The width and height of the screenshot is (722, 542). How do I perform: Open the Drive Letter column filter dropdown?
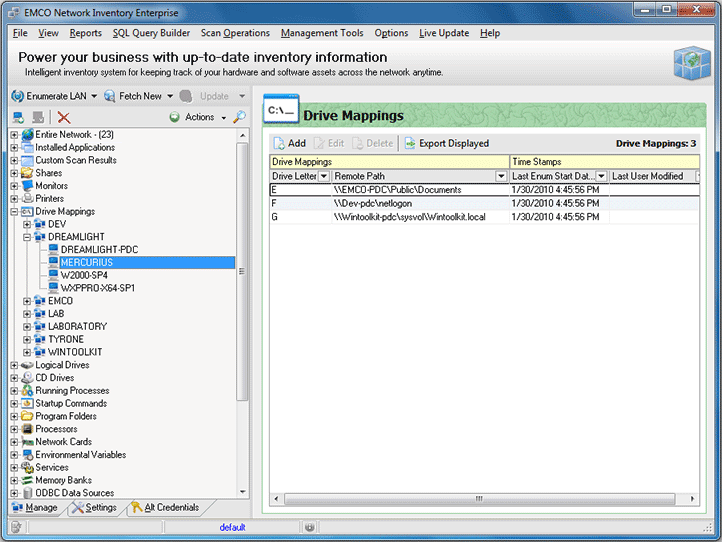pyautogui.click(x=324, y=176)
